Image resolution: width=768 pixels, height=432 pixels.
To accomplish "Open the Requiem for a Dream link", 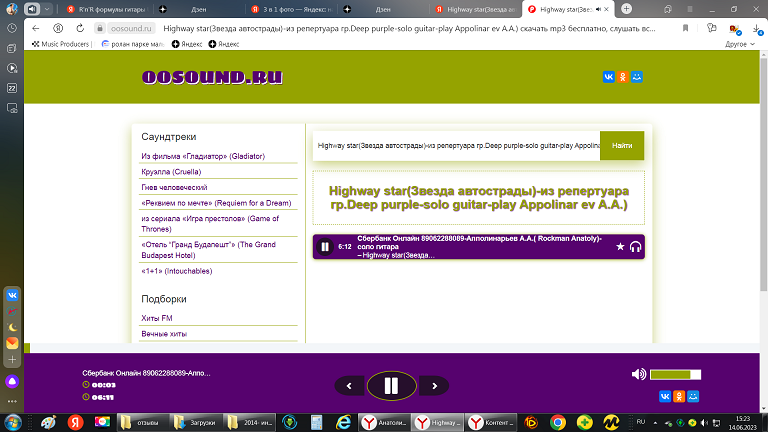I will (216, 203).
